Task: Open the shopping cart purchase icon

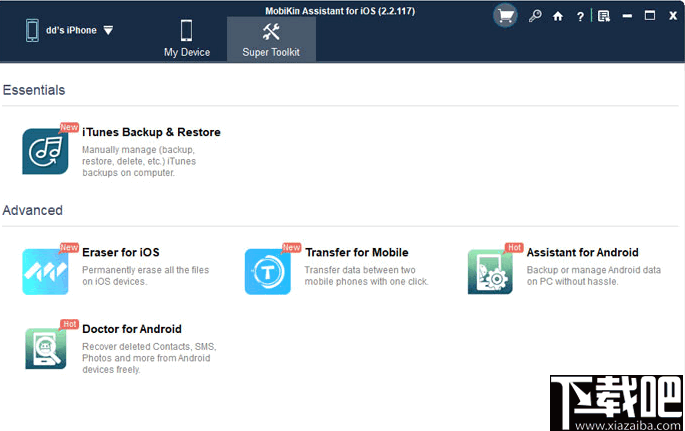Action: coord(505,16)
